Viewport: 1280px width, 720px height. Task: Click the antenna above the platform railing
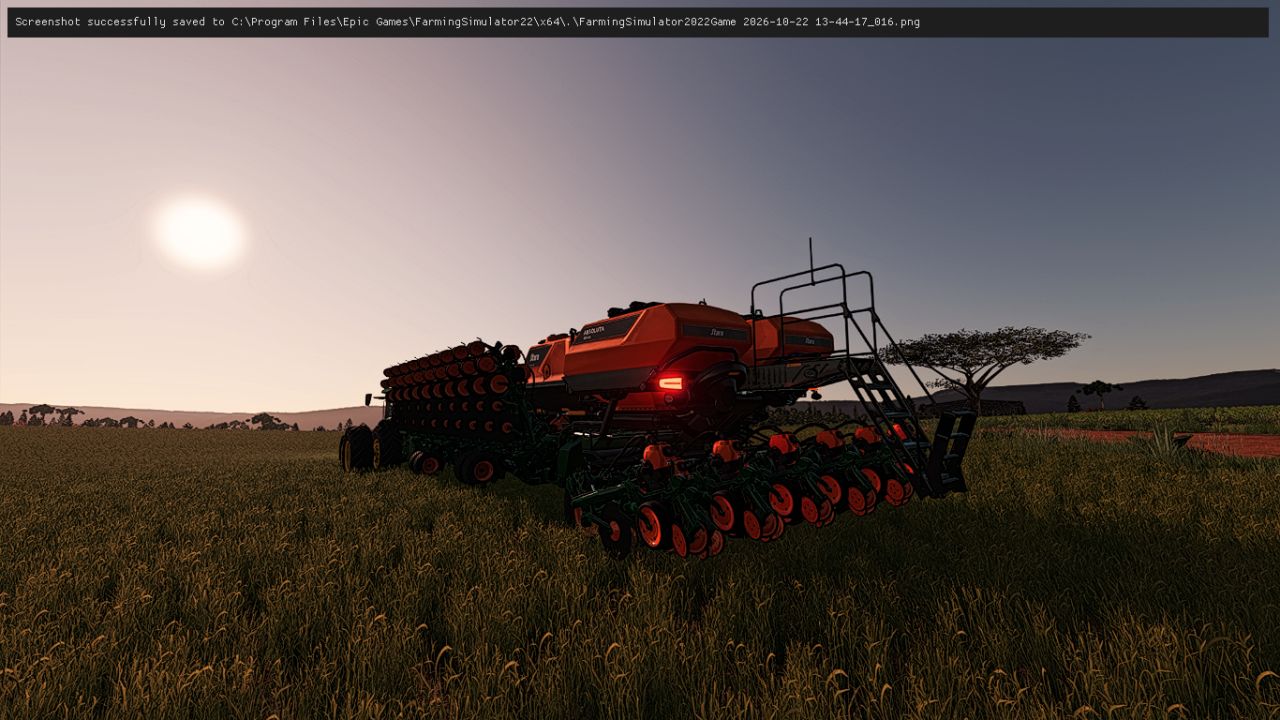[811, 261]
